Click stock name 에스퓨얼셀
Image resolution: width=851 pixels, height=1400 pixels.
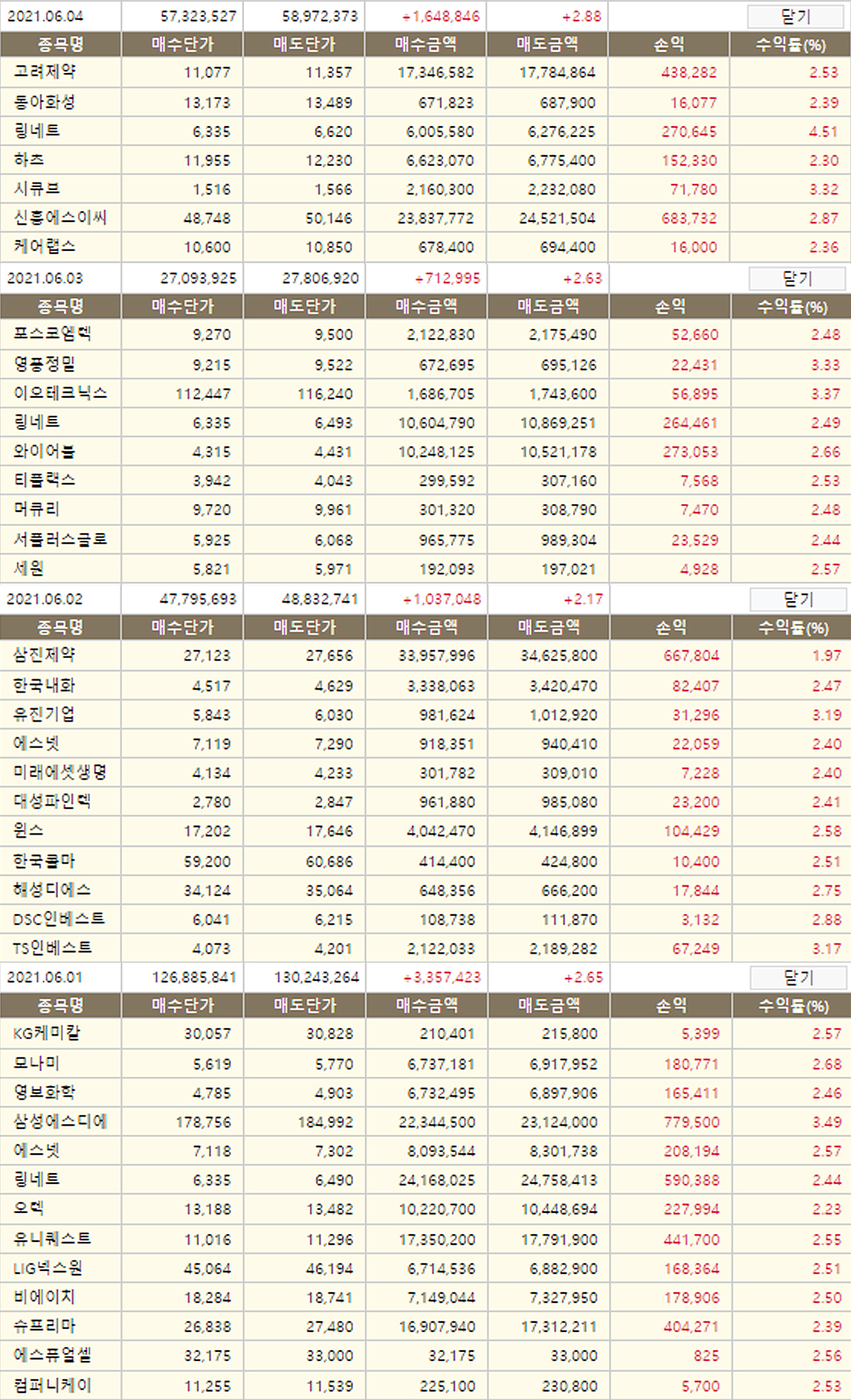tap(52, 1355)
